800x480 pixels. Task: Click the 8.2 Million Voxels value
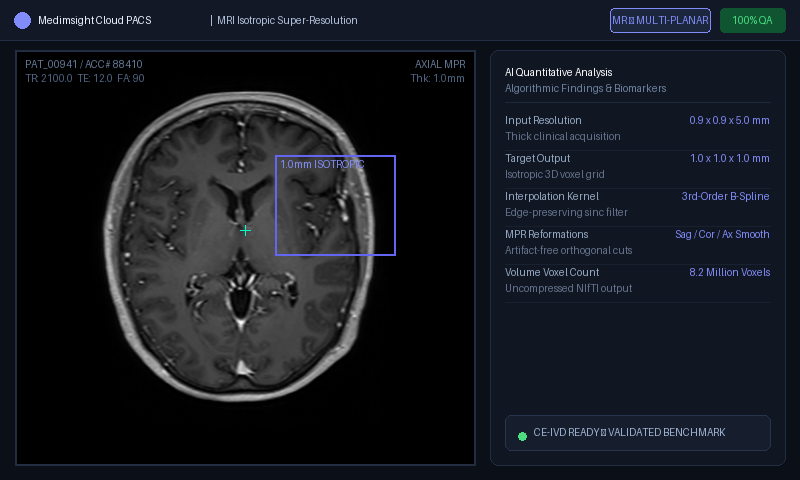click(x=730, y=272)
